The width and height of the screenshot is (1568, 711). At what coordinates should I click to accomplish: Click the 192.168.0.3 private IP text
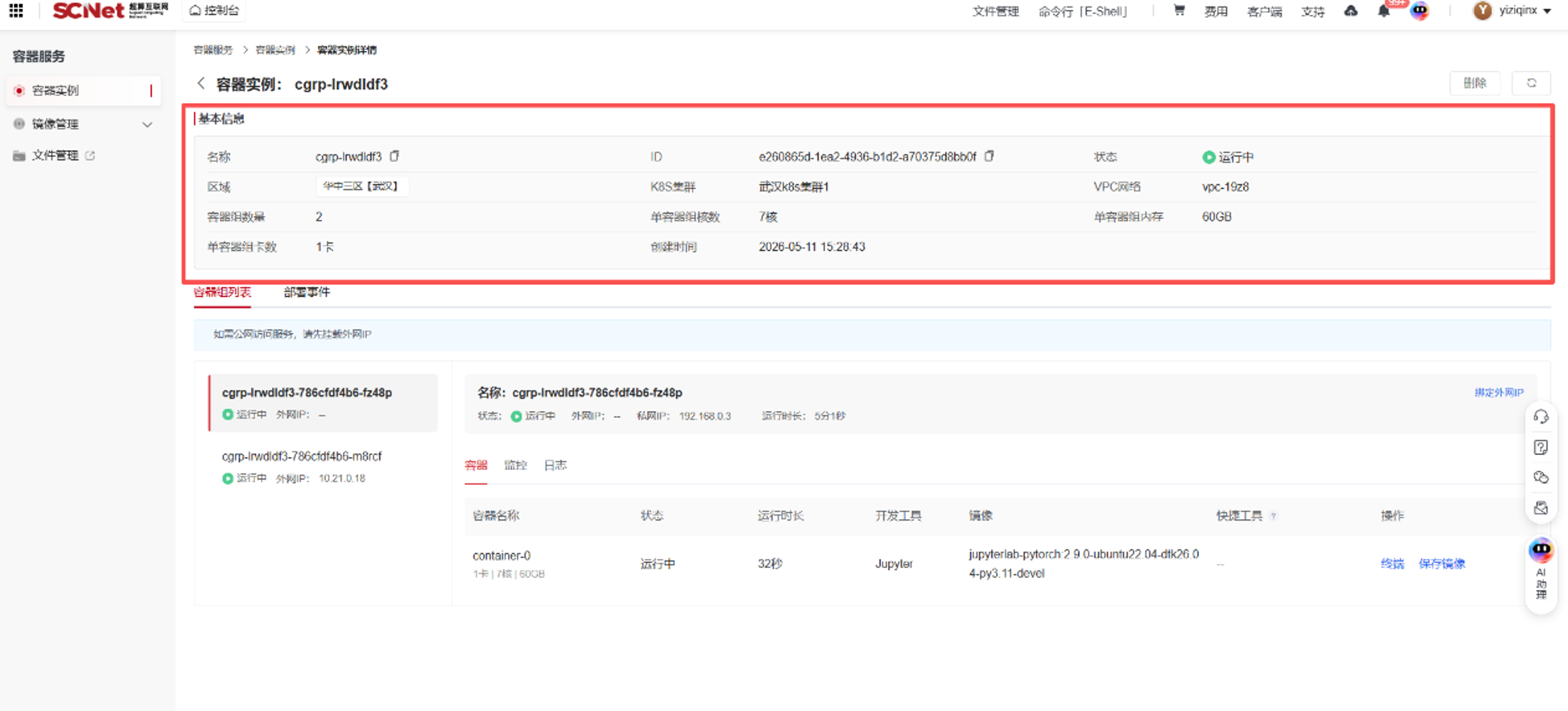pos(704,416)
